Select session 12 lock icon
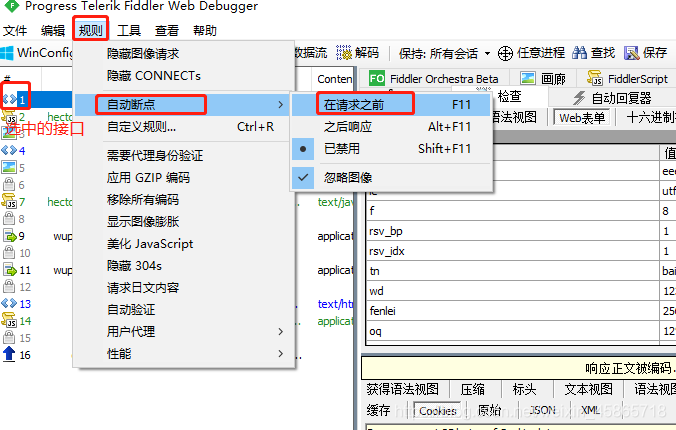The width and height of the screenshot is (676, 430). point(9,286)
